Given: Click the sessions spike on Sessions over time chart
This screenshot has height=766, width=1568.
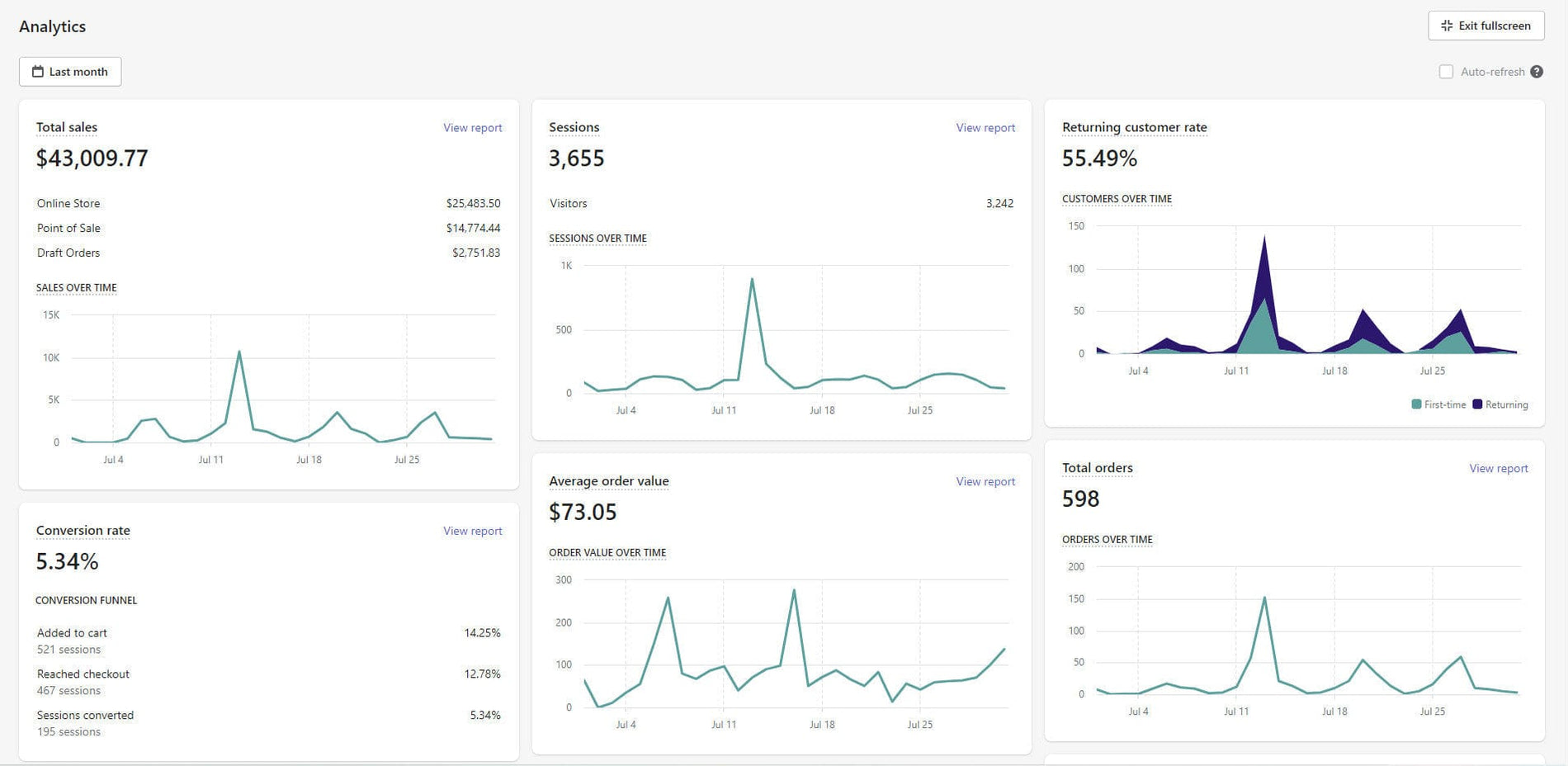Looking at the screenshot, I should [752, 280].
